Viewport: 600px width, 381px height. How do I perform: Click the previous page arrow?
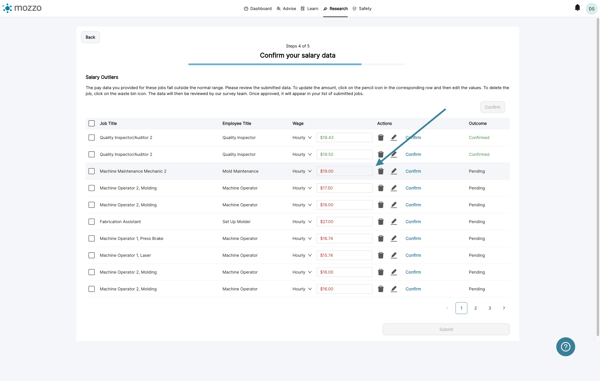pyautogui.click(x=447, y=308)
